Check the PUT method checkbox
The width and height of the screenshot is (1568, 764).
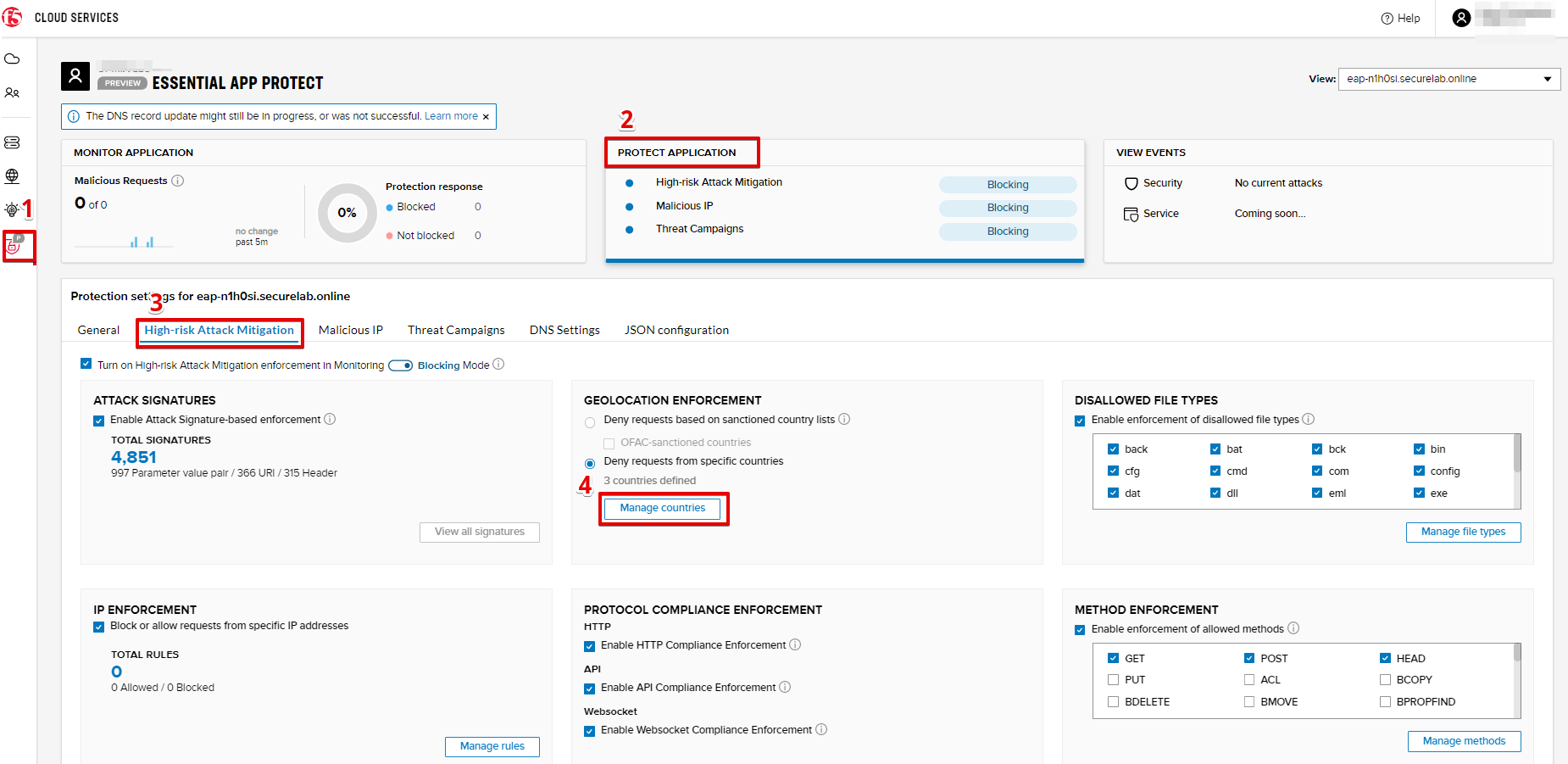pyautogui.click(x=1113, y=679)
